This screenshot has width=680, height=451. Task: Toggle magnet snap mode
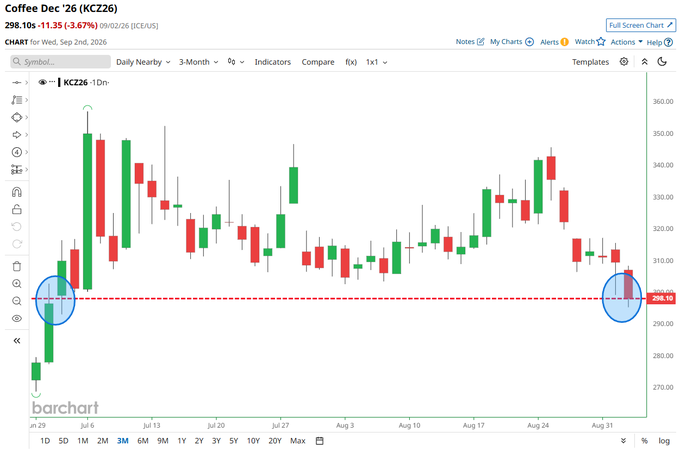tap(16, 192)
